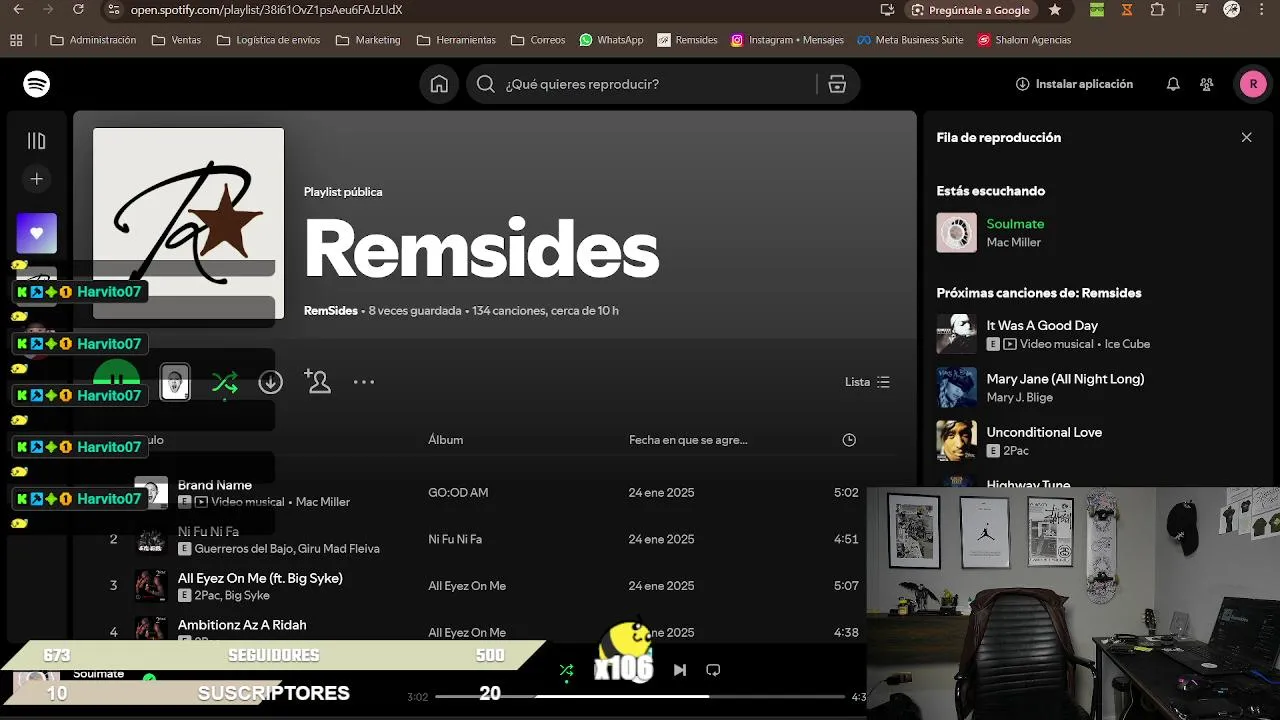Open the Browse icon beside search field
The image size is (1280, 720).
click(837, 84)
